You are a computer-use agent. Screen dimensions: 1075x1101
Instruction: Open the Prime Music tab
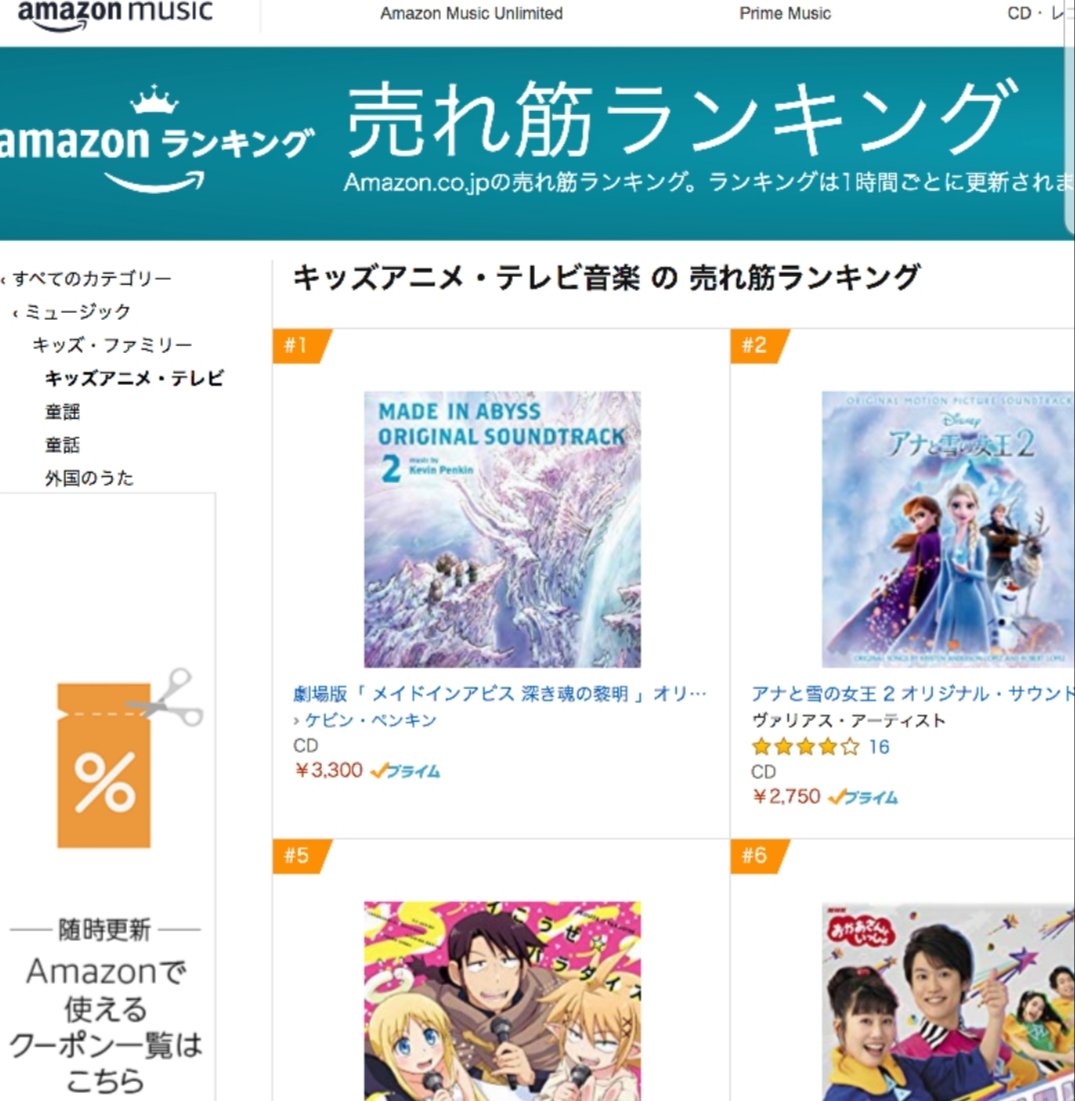point(785,13)
